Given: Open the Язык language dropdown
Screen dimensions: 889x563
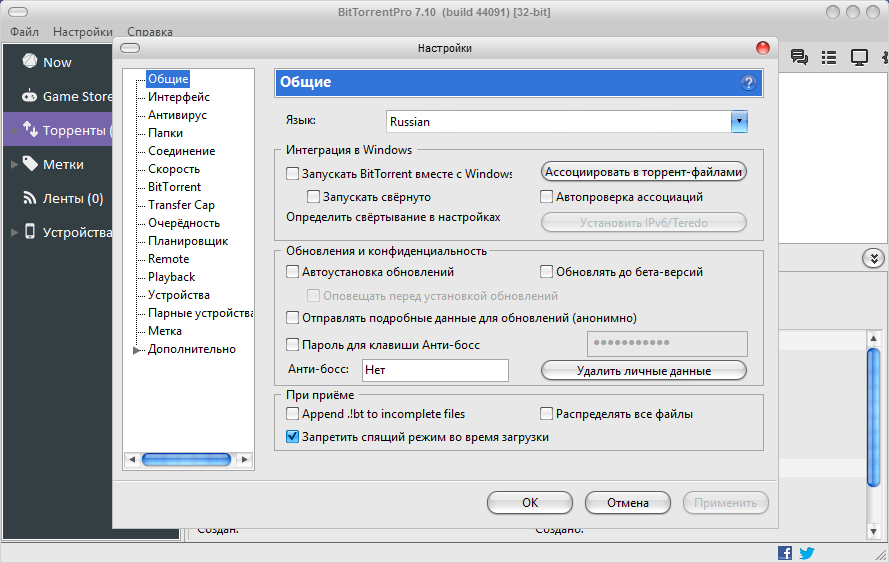Looking at the screenshot, I should point(739,122).
